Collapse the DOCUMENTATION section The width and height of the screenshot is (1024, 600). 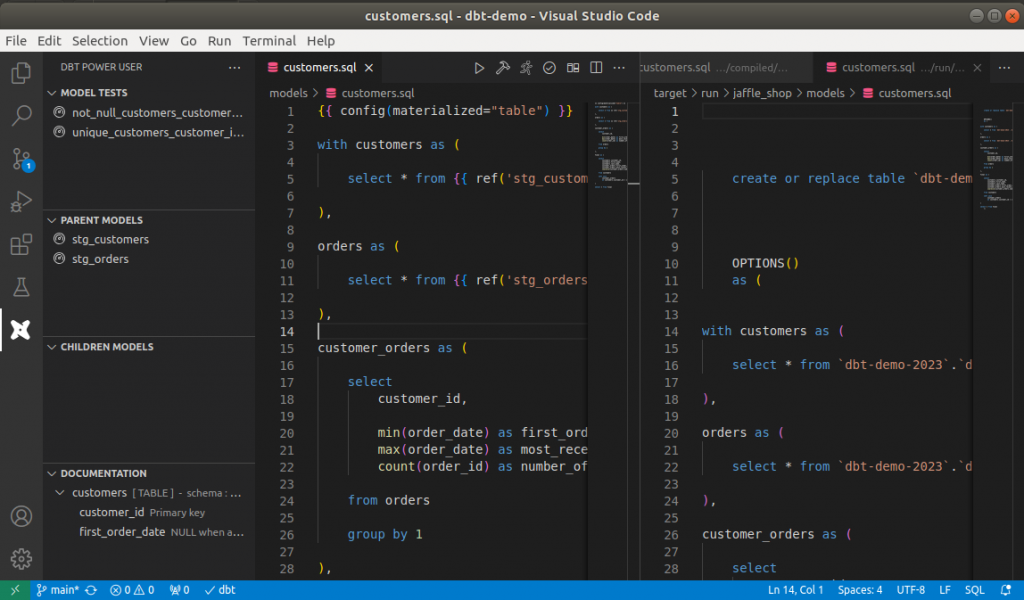(x=52, y=473)
